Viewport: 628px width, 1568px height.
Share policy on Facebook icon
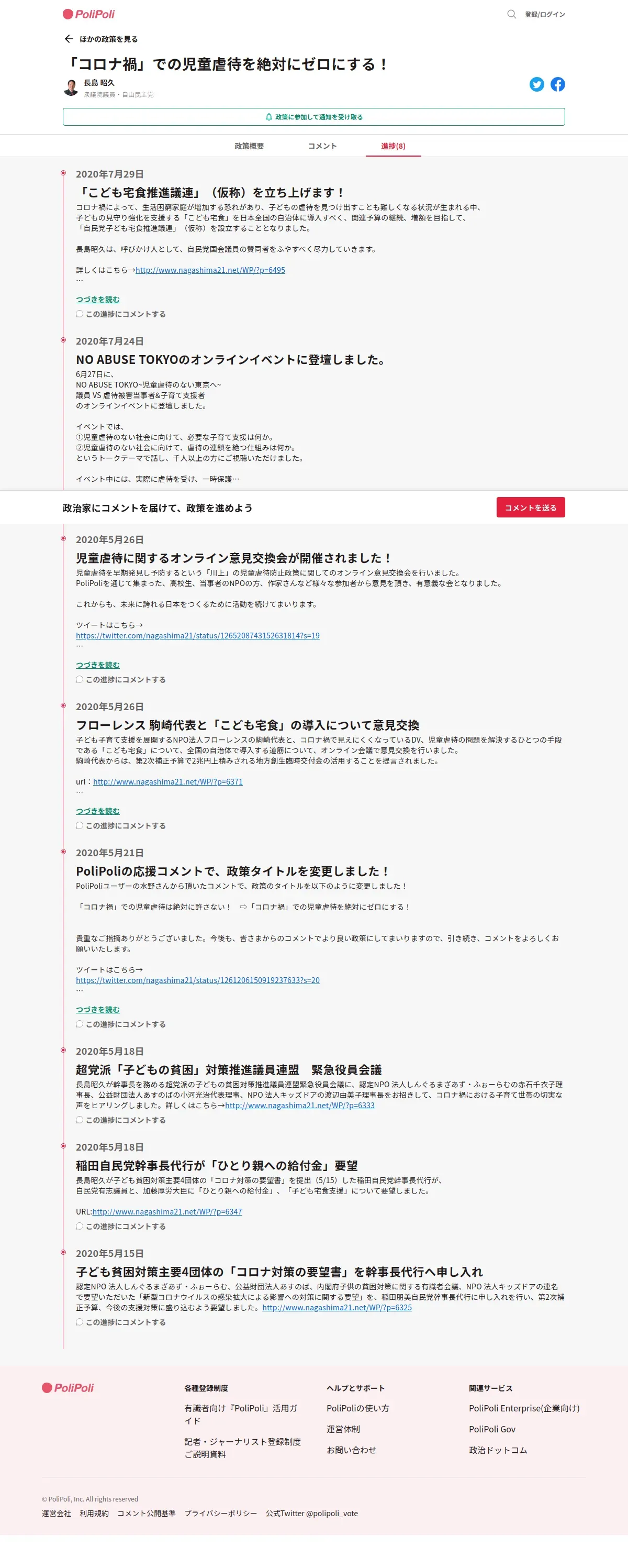click(557, 85)
